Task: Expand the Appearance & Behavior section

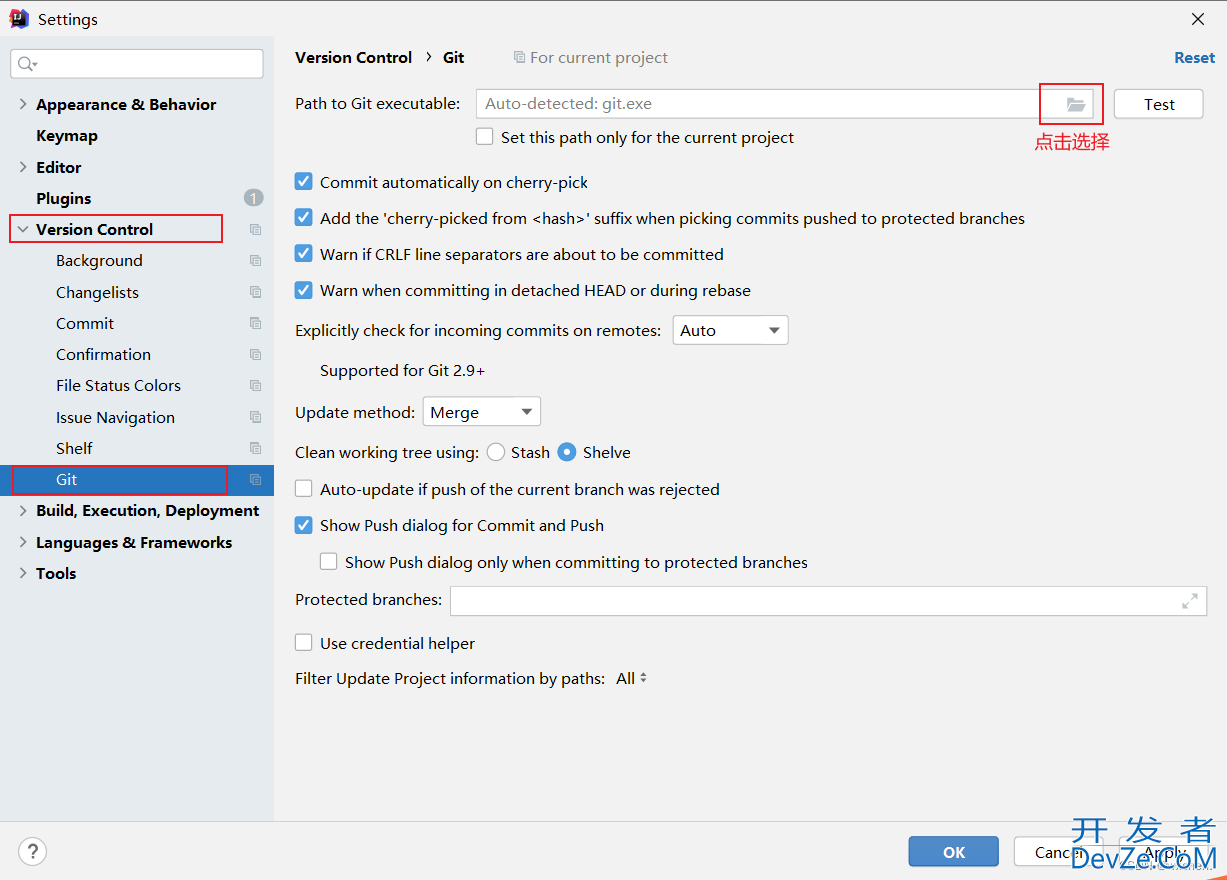Action: (23, 104)
